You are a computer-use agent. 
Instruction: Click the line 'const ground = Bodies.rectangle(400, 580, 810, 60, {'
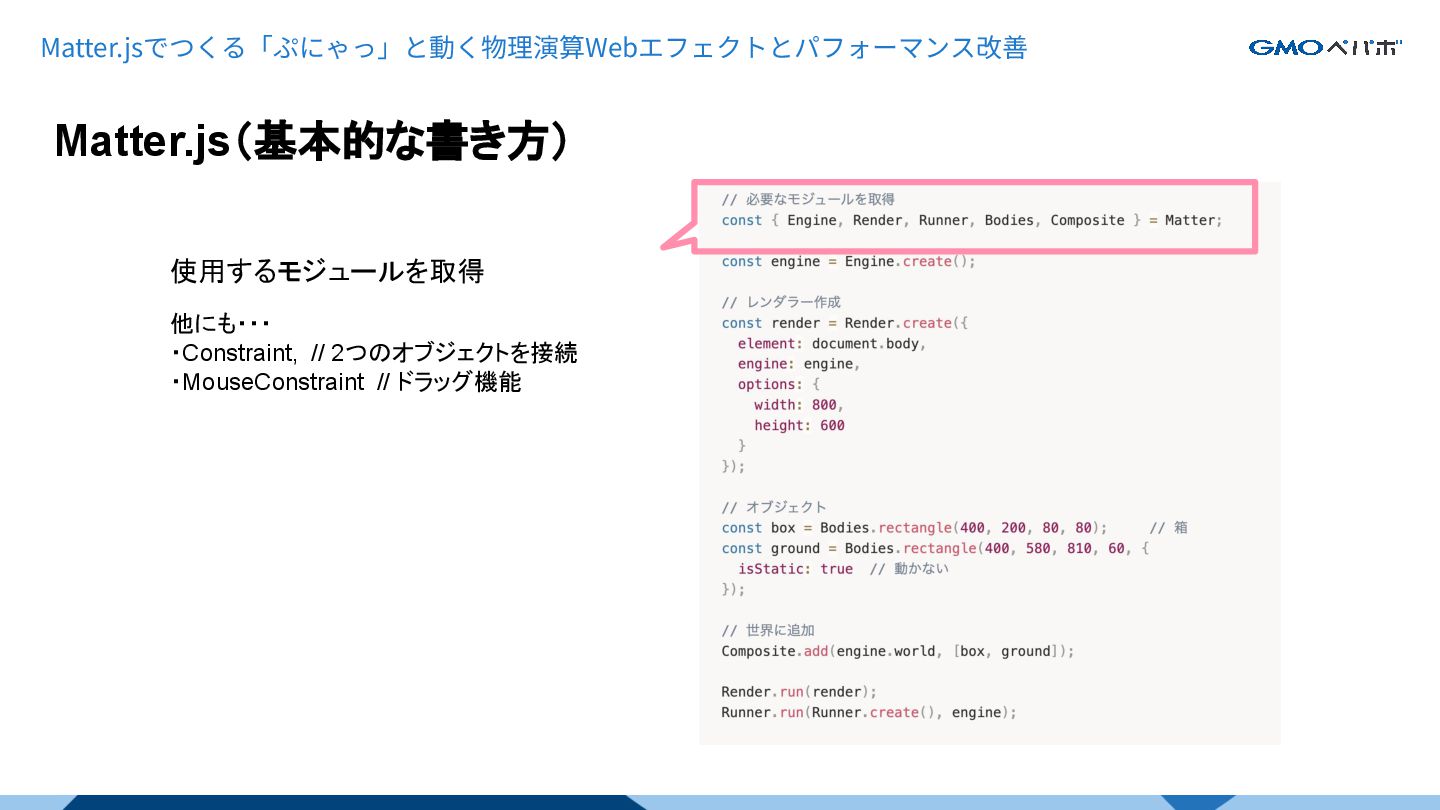[x=936, y=548]
